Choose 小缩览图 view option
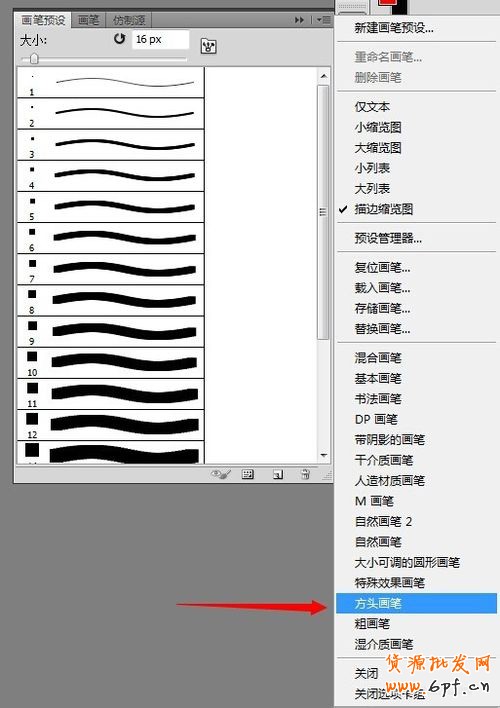Screen dimensions: 500x708 pos(378,127)
